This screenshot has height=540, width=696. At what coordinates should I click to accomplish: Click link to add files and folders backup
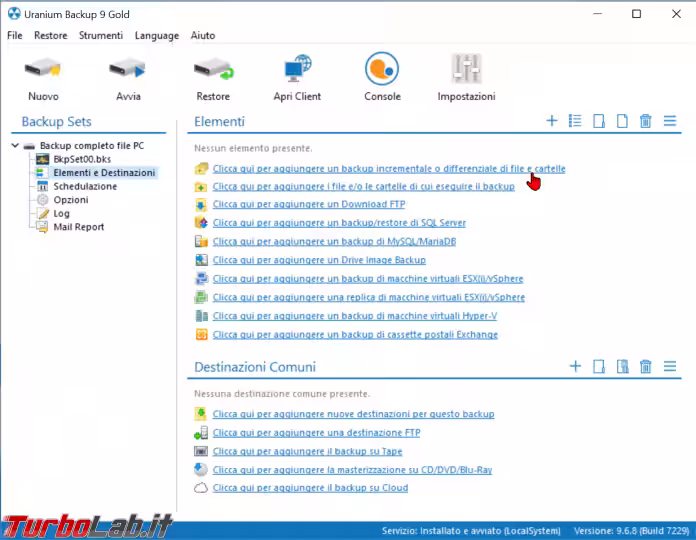coord(364,186)
